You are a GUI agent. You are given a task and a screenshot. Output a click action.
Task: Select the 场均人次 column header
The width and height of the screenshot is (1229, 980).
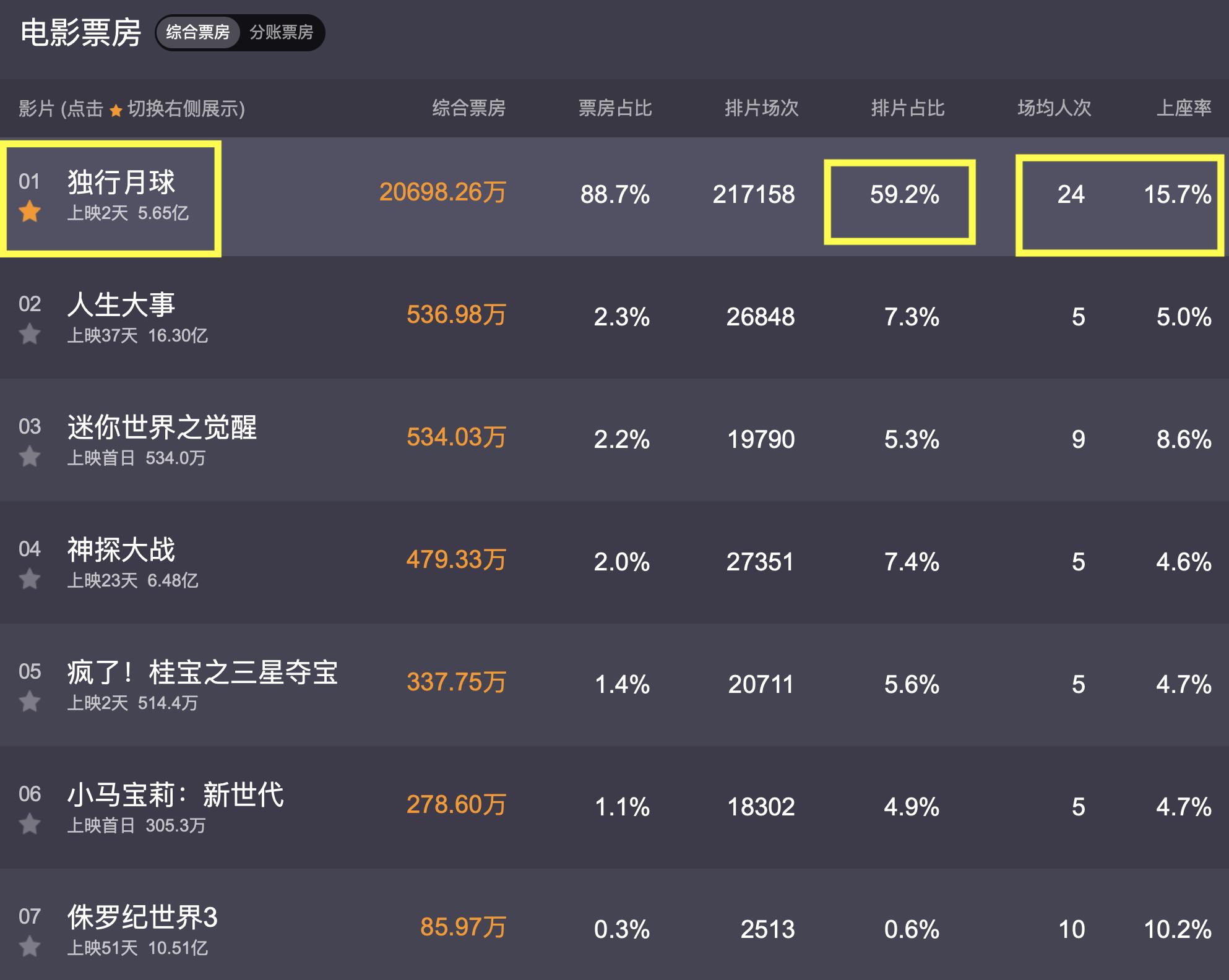(1054, 108)
